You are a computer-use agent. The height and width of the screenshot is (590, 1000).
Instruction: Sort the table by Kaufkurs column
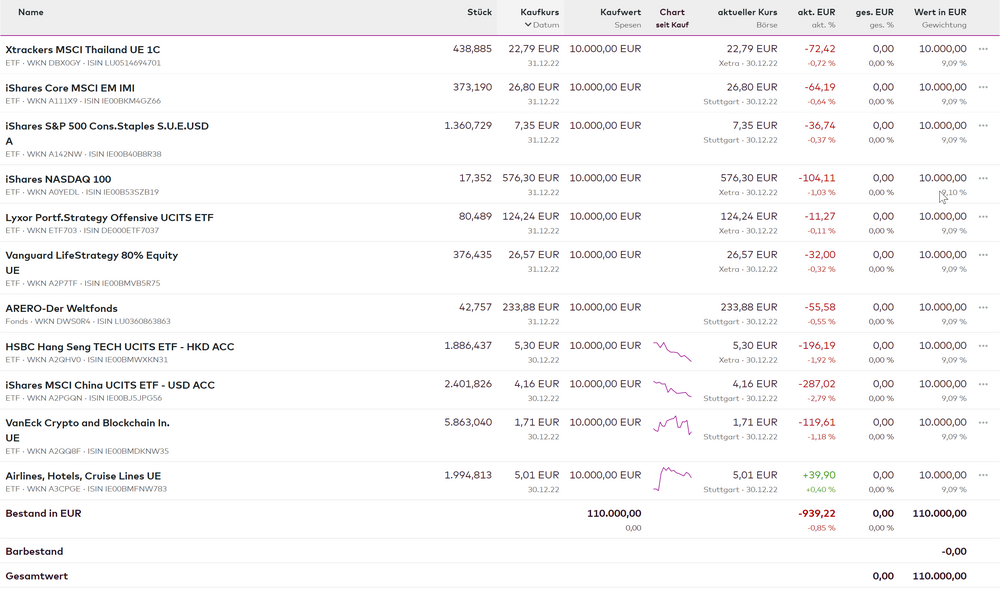point(539,12)
